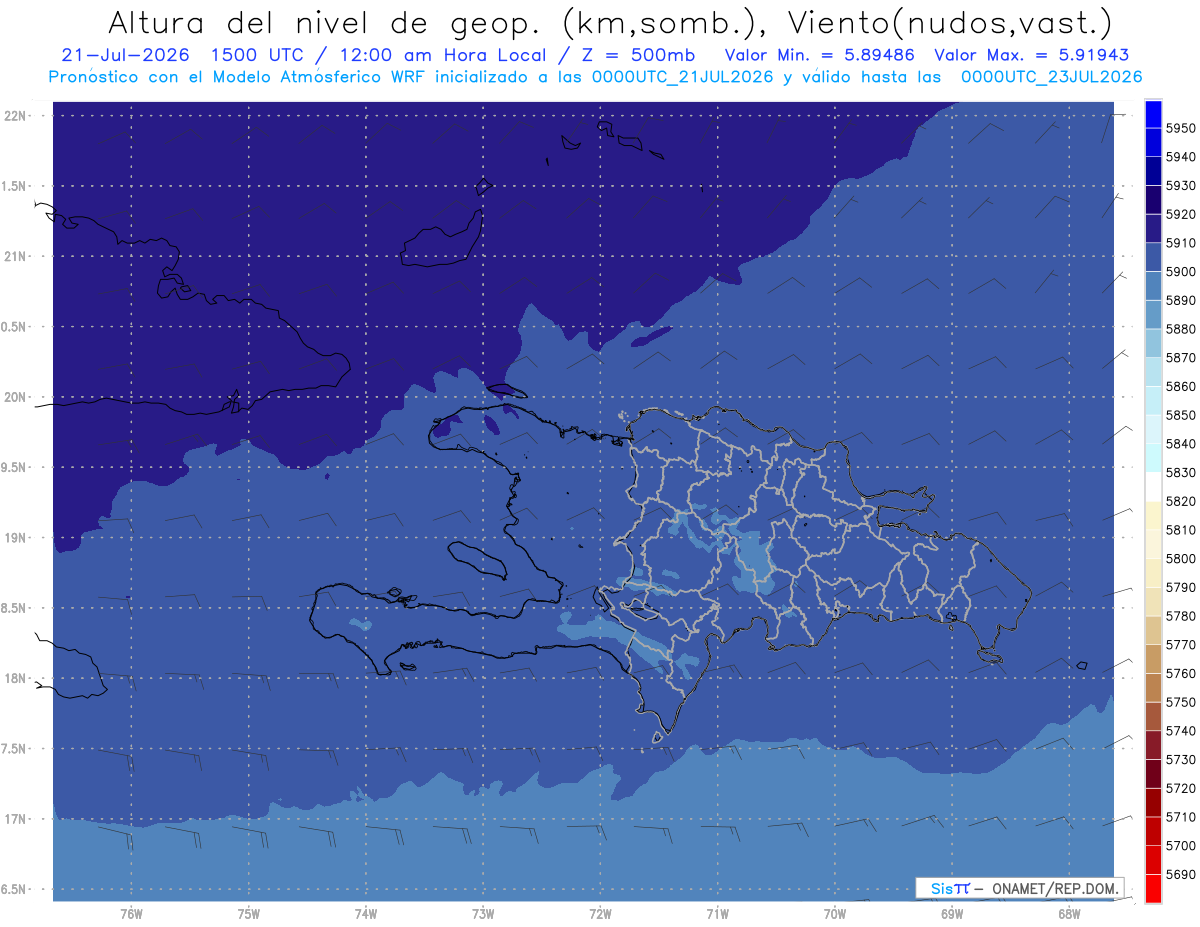The height and width of the screenshot is (927, 1200).
Task: Click the 5870 legend label
Action: (1181, 358)
